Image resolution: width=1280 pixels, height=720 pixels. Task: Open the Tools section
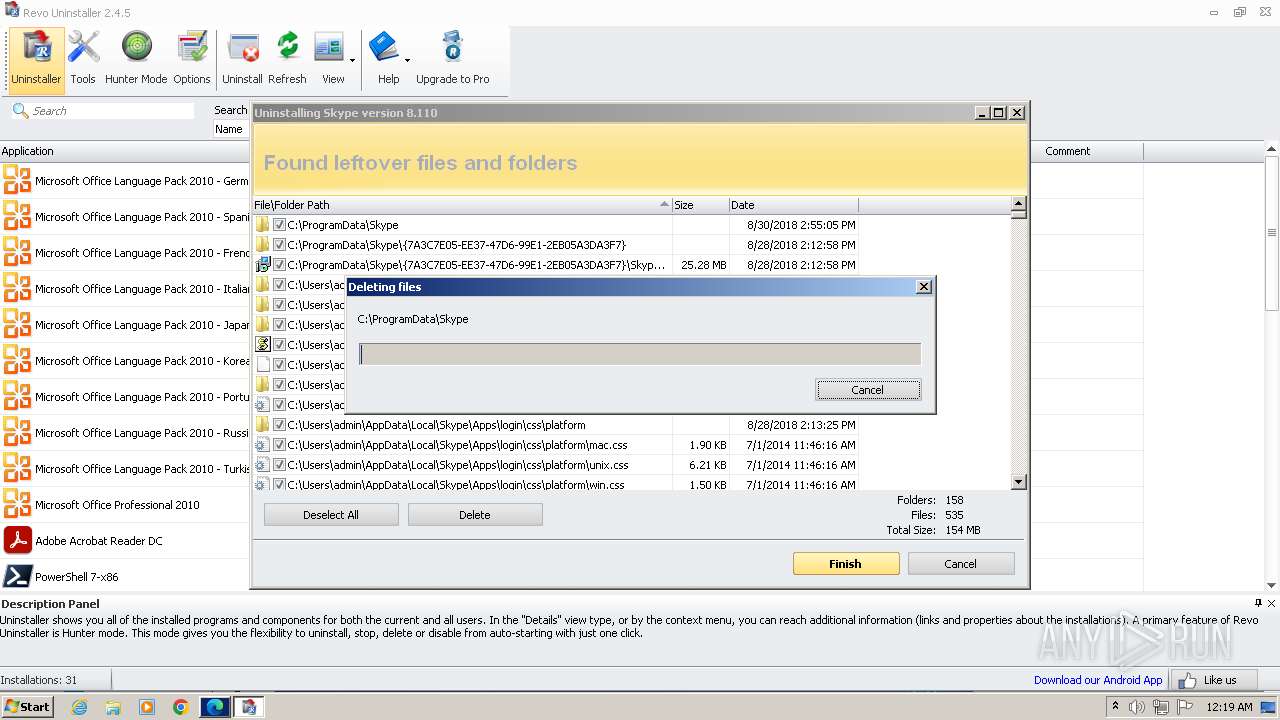(x=83, y=58)
